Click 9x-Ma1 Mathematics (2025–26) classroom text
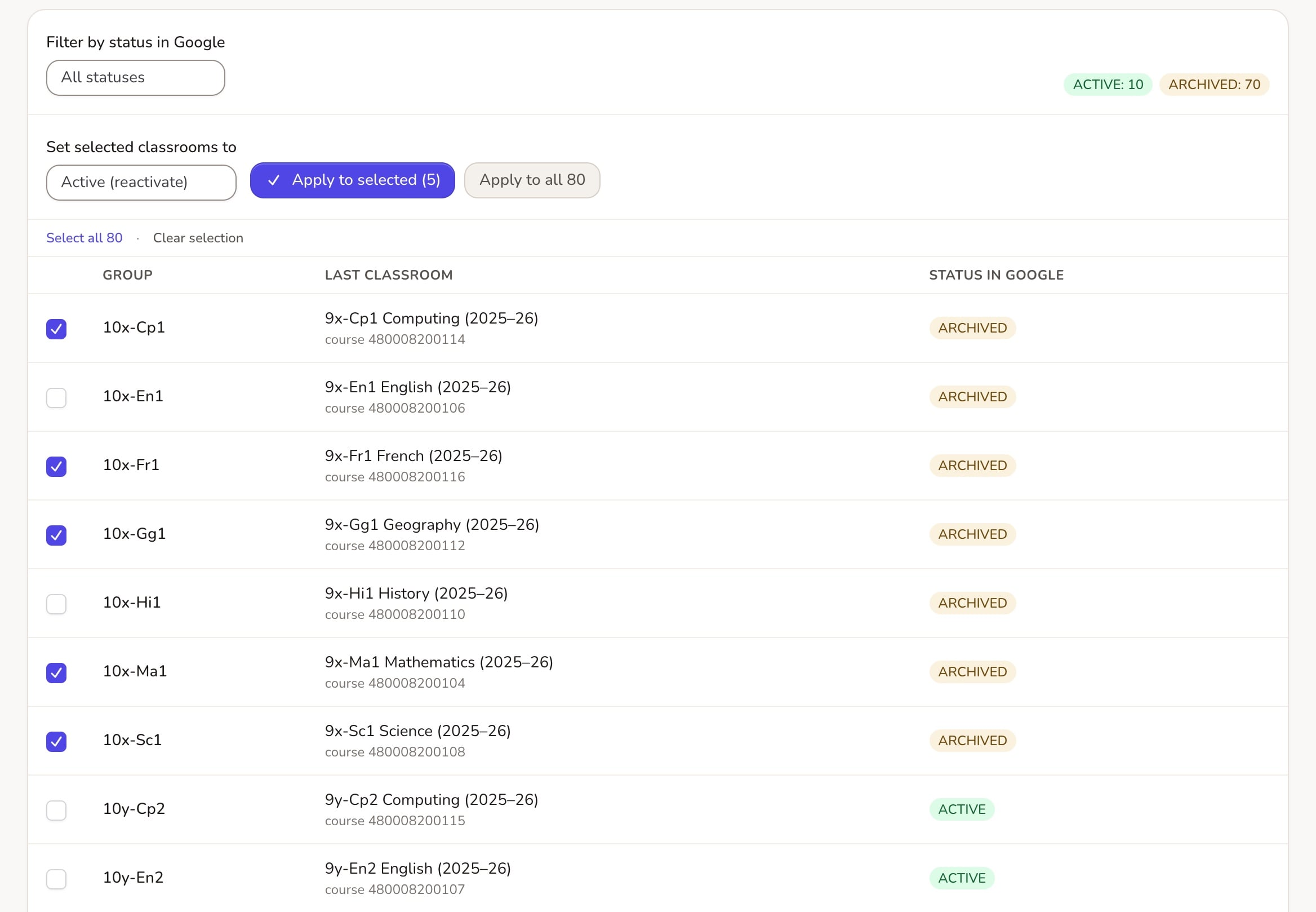 (439, 662)
